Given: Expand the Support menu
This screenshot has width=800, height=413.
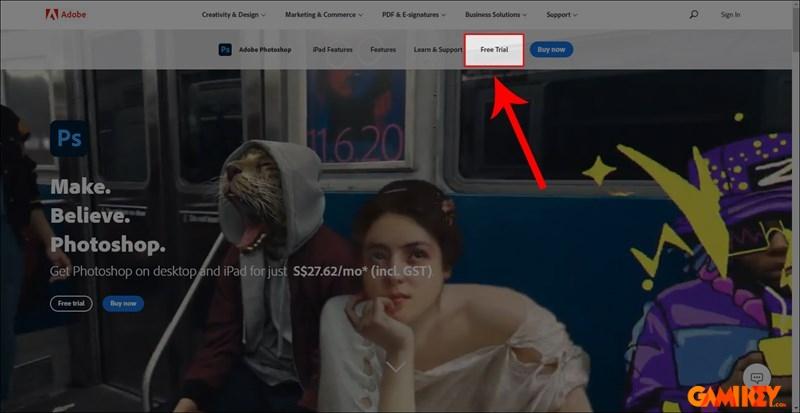Looking at the screenshot, I should click(562, 15).
